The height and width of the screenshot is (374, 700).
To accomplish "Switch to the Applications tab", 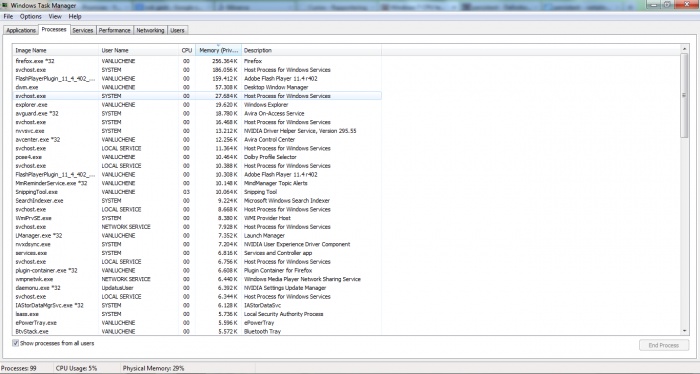I will click(x=21, y=30).
